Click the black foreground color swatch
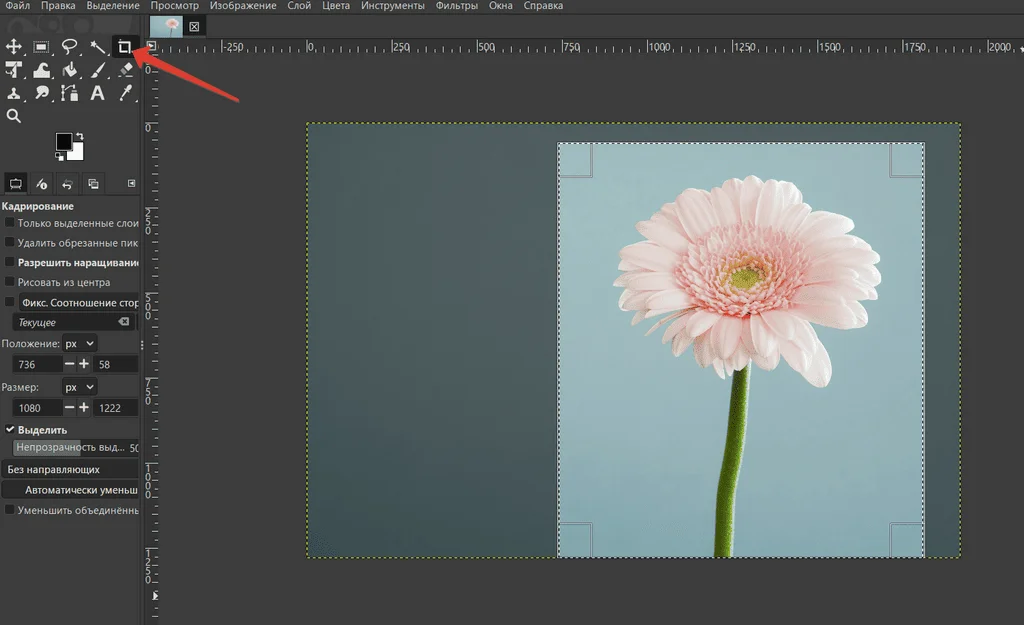Image resolution: width=1024 pixels, height=625 pixels. pyautogui.click(x=64, y=142)
